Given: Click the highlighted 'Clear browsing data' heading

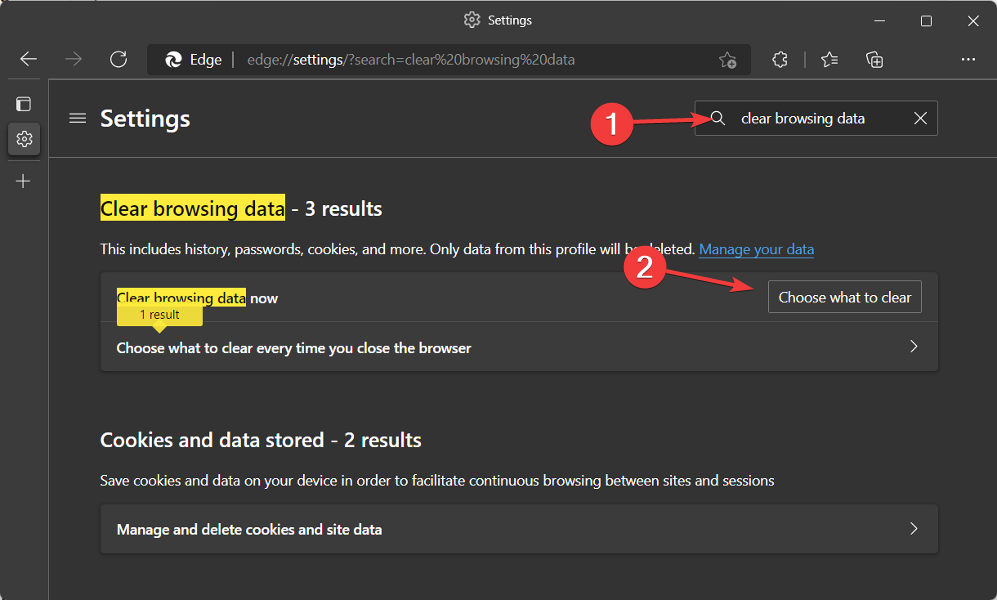Looking at the screenshot, I should 193,208.
